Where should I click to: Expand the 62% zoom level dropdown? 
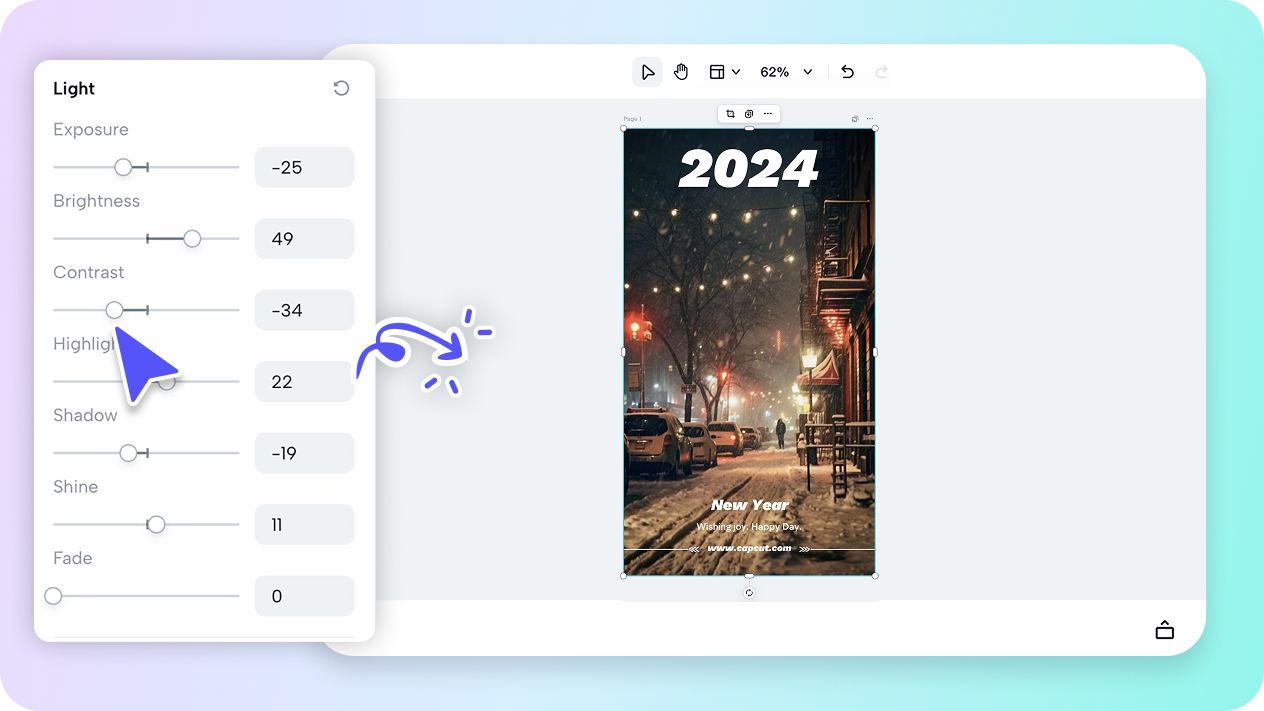click(x=786, y=71)
